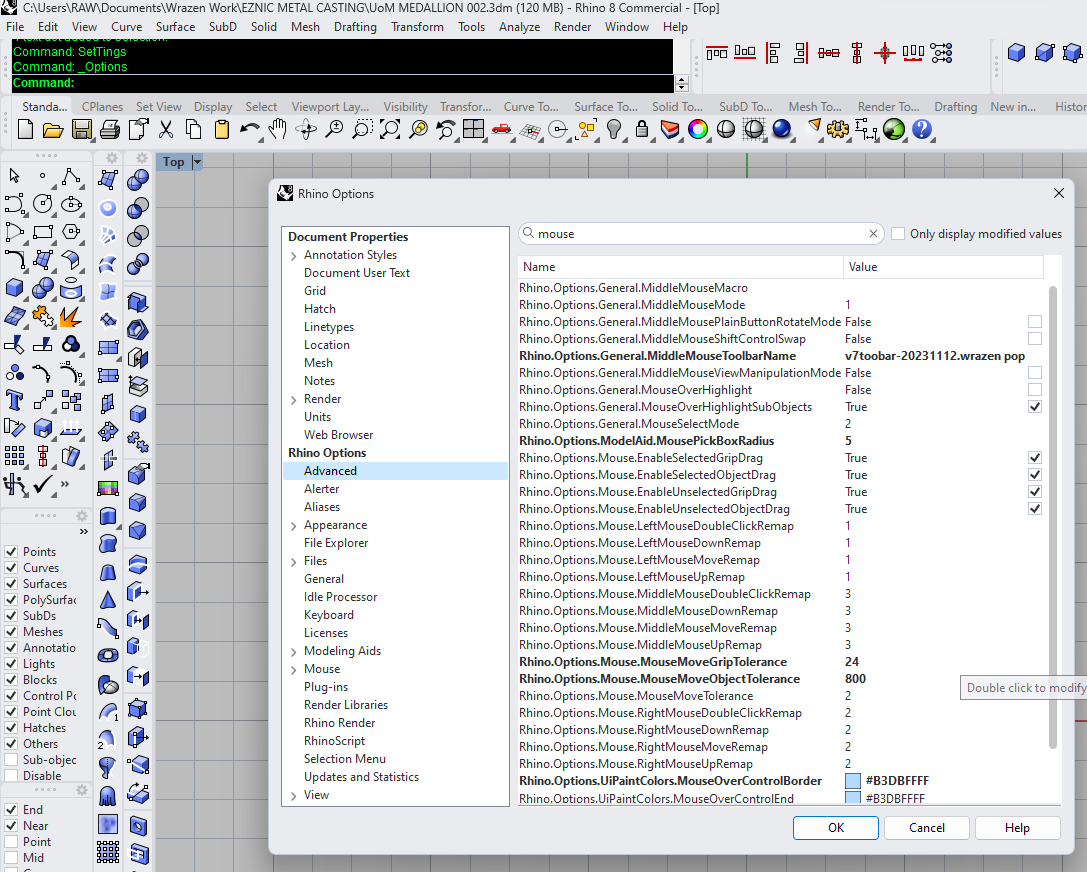Uncheck EnableSelectedGripDrag checkbox

pyautogui.click(x=1035, y=457)
